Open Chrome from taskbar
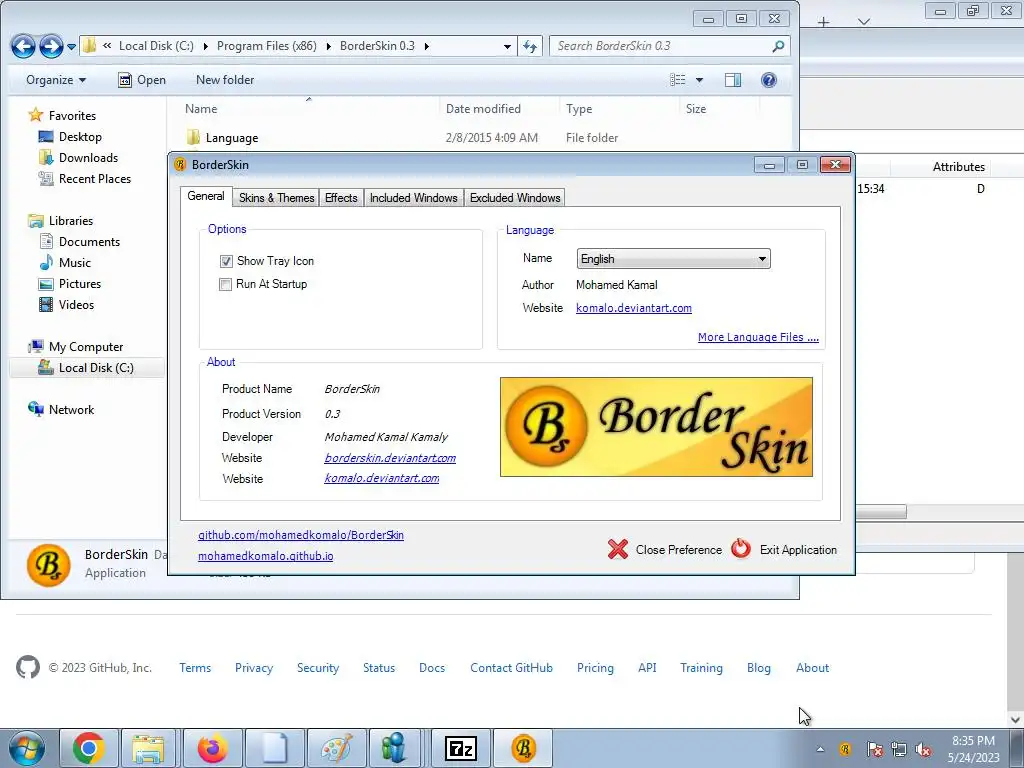The width and height of the screenshot is (1024, 768). tap(89, 748)
